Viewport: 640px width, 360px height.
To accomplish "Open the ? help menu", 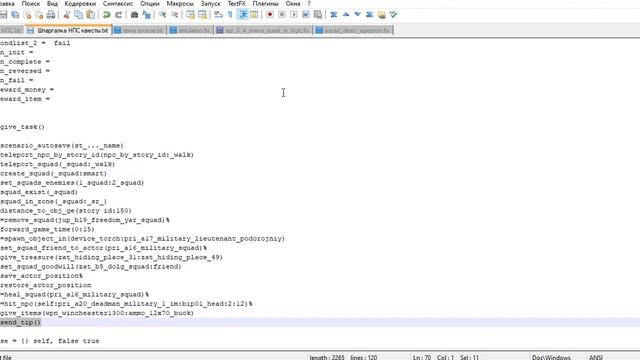I will tap(309, 4).
